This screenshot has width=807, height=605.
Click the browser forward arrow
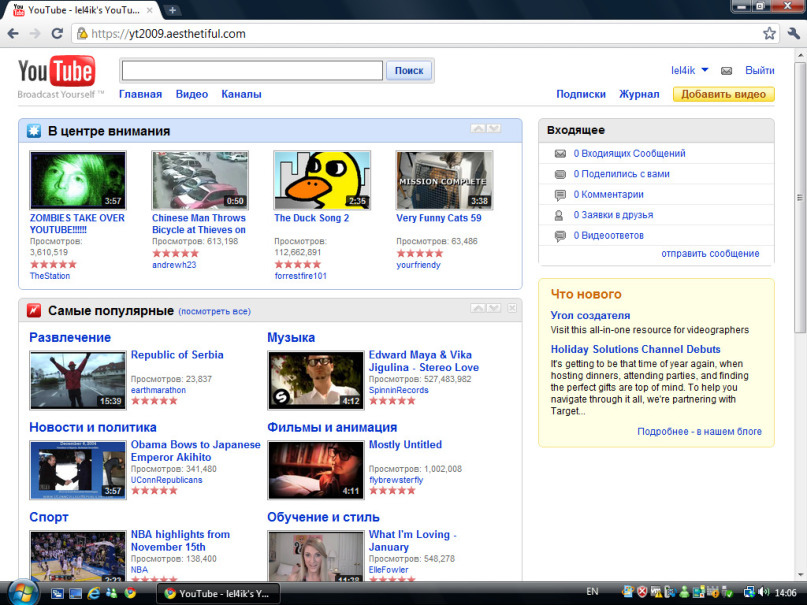click(35, 34)
